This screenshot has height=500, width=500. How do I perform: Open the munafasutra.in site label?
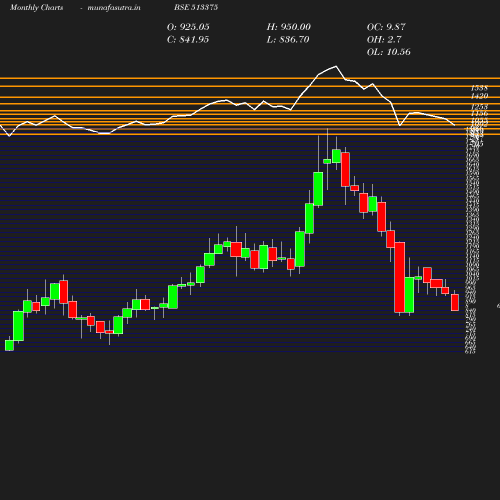(114, 8)
